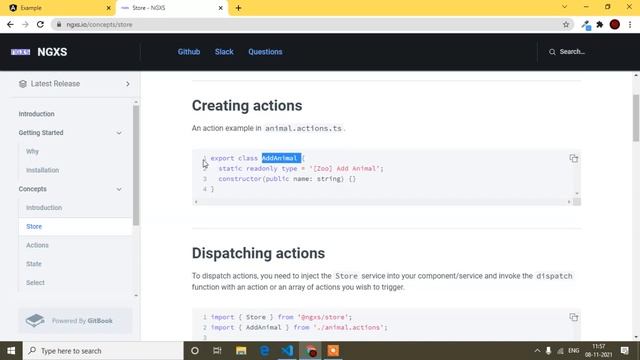Viewport: 640px width, 360px height.
Task: Click the GitBook logo icon
Action: click(x=35, y=320)
